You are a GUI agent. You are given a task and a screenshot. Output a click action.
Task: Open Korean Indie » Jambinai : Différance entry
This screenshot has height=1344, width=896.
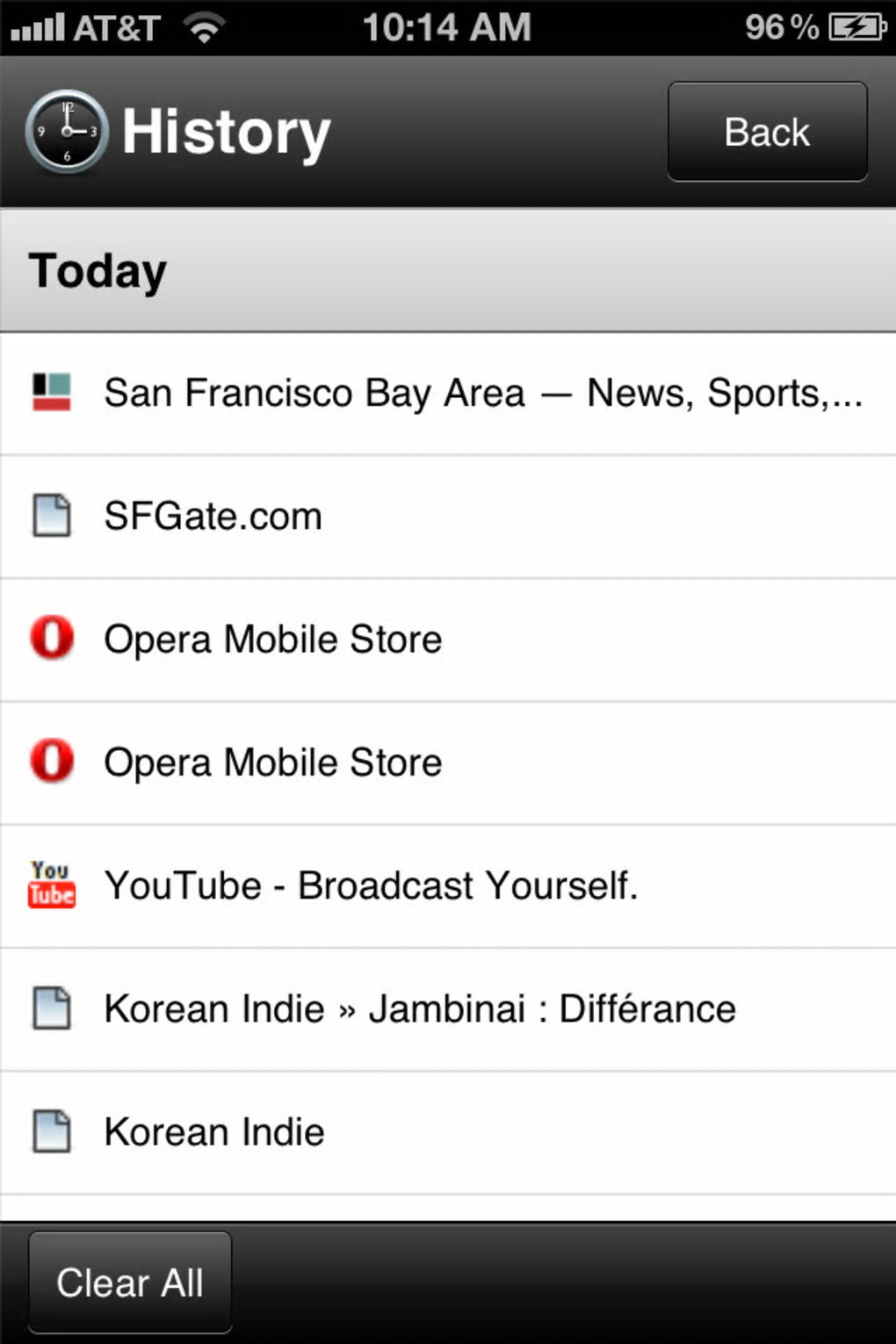[x=420, y=1008]
